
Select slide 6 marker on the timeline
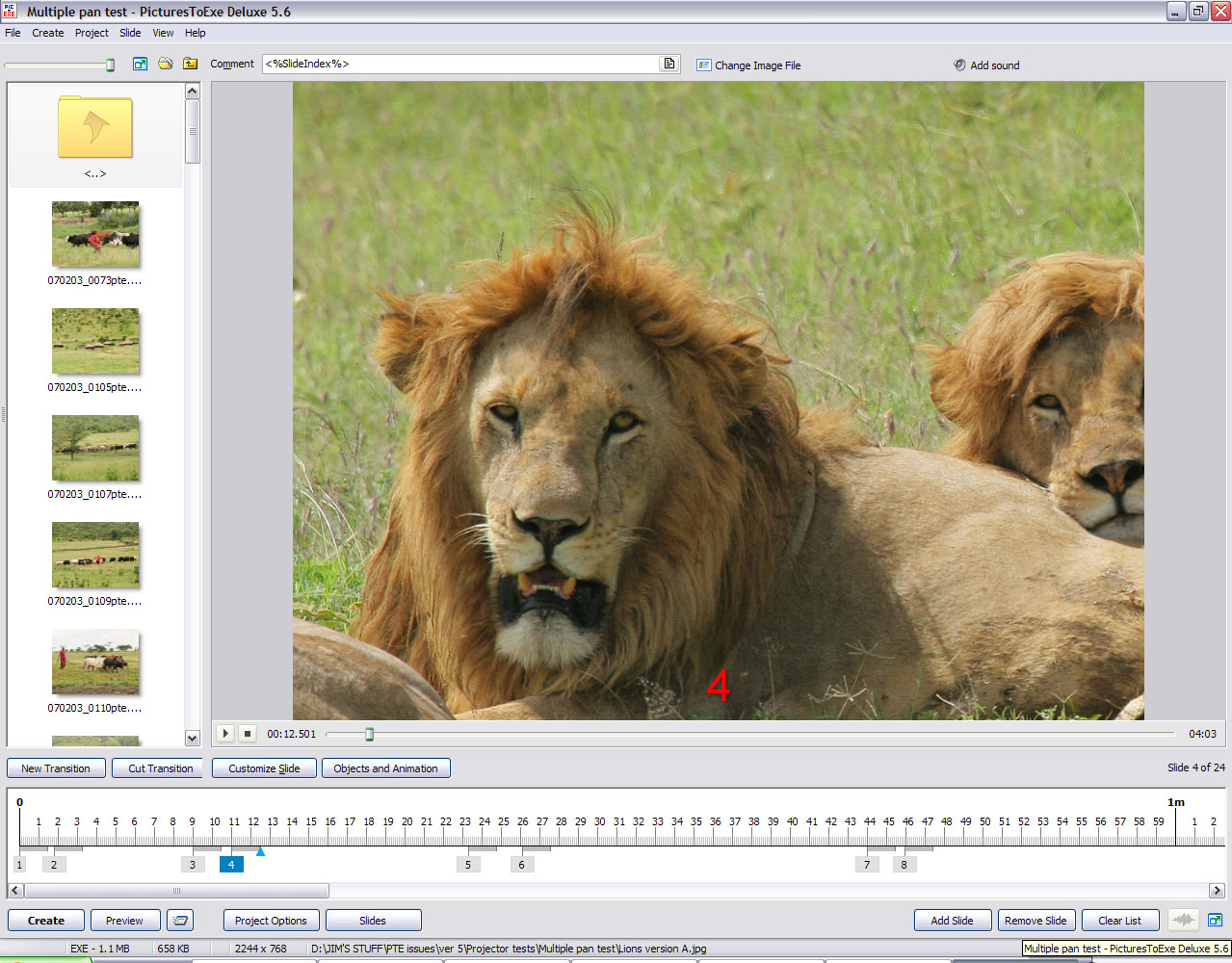coord(521,865)
